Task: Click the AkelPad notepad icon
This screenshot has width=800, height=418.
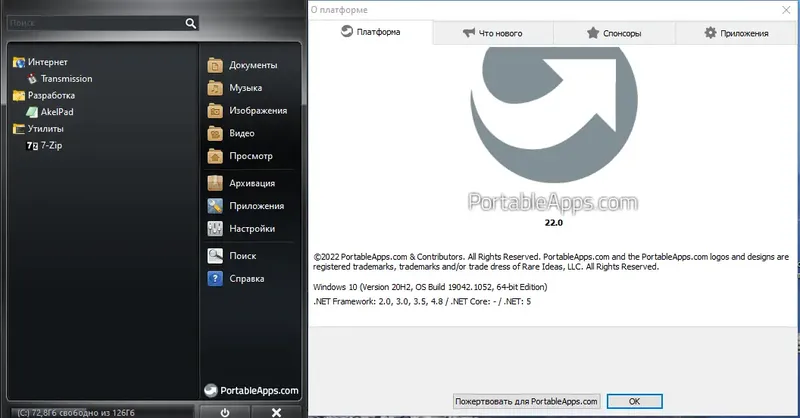Action: pyautogui.click(x=32, y=112)
